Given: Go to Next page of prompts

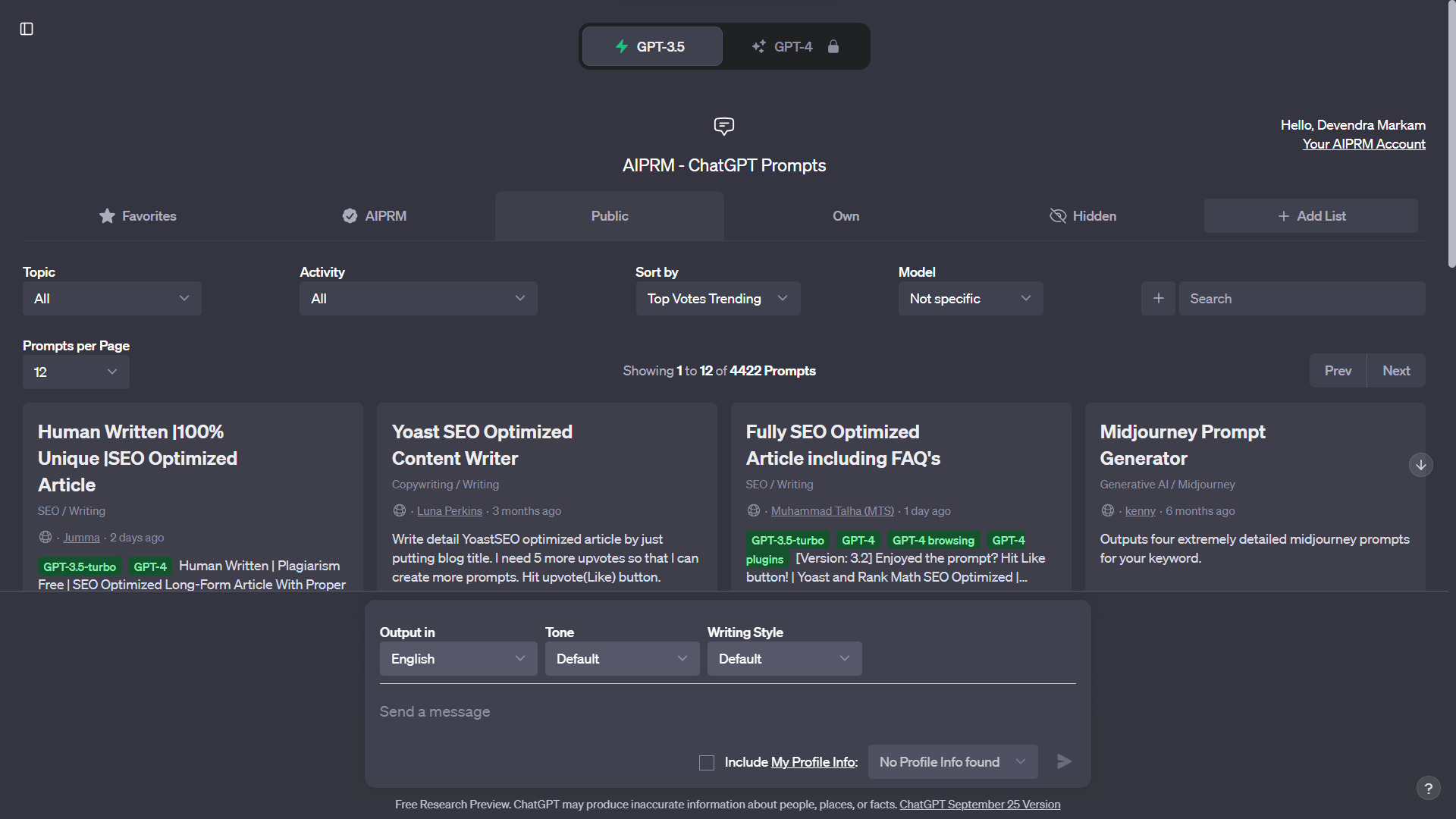Looking at the screenshot, I should 1396,371.
